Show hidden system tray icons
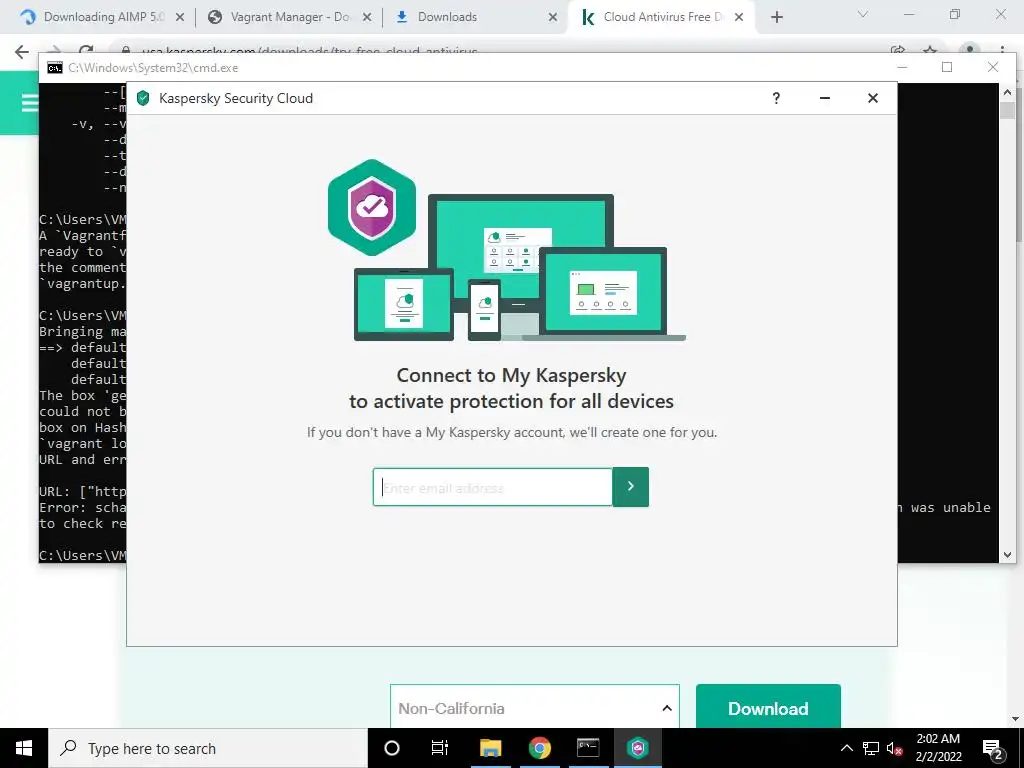 point(846,748)
